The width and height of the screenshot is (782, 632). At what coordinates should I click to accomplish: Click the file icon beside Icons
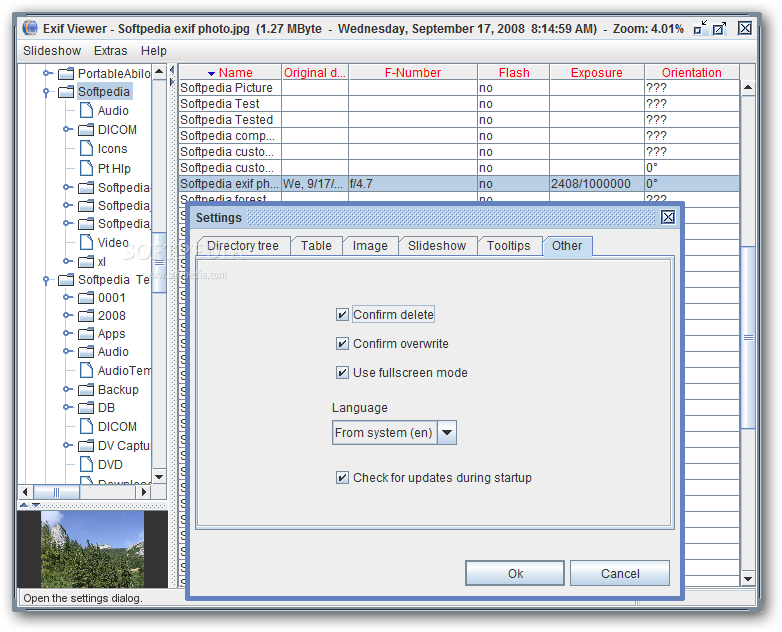[x=86, y=148]
